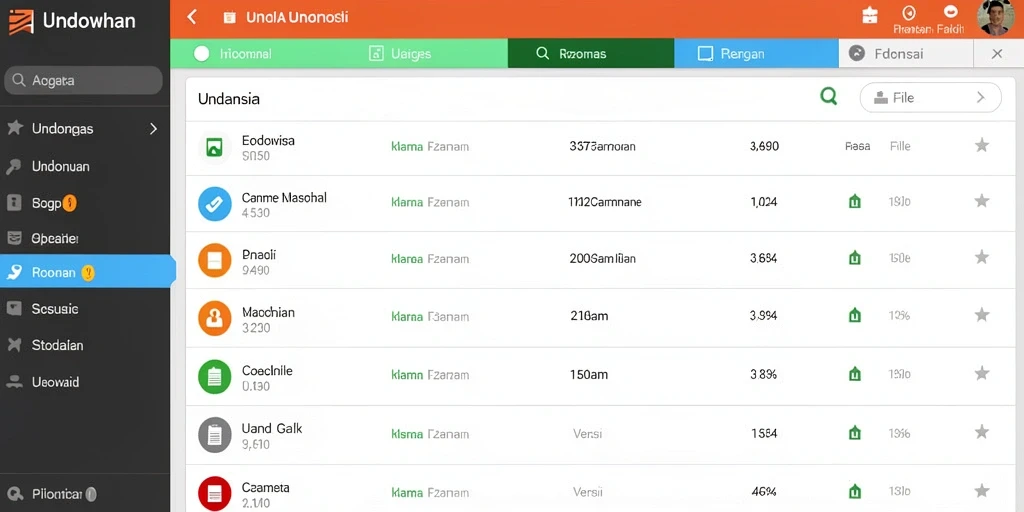The width and height of the screenshot is (1024, 512).
Task: Open user profile avatar photo
Action: pos(996,18)
